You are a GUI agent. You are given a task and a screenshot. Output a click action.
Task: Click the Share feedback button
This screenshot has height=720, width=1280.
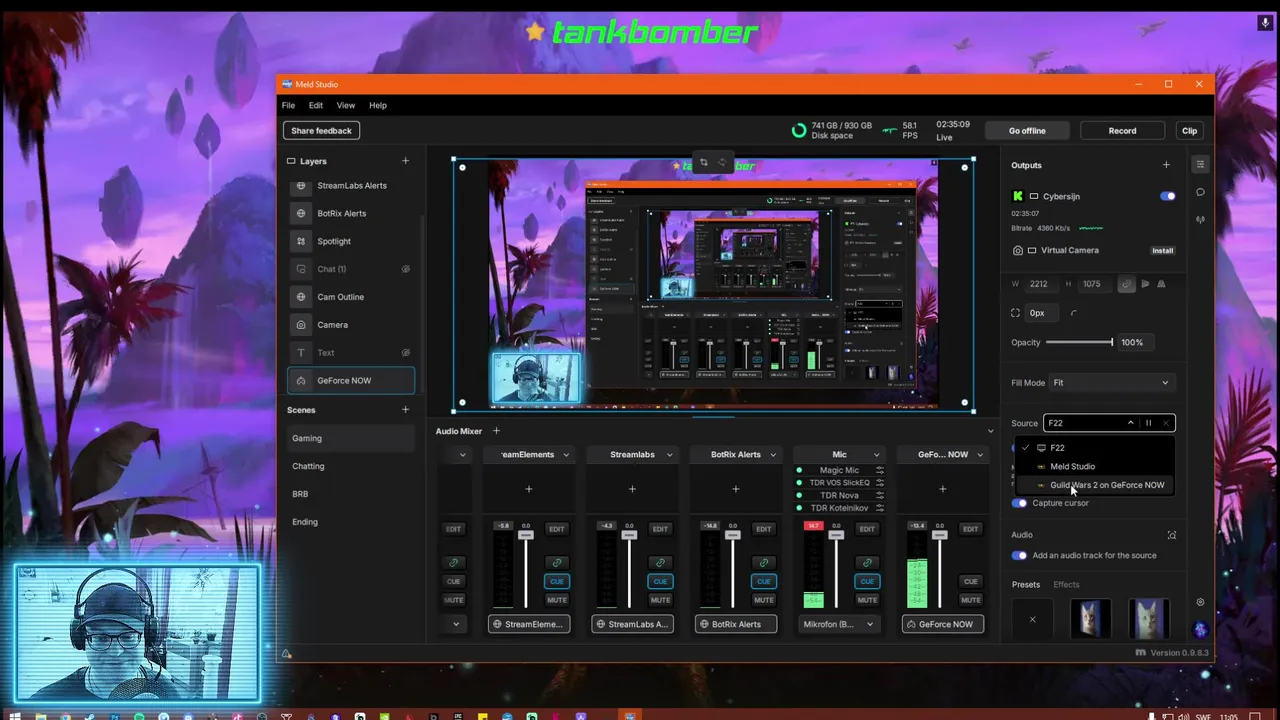point(321,131)
